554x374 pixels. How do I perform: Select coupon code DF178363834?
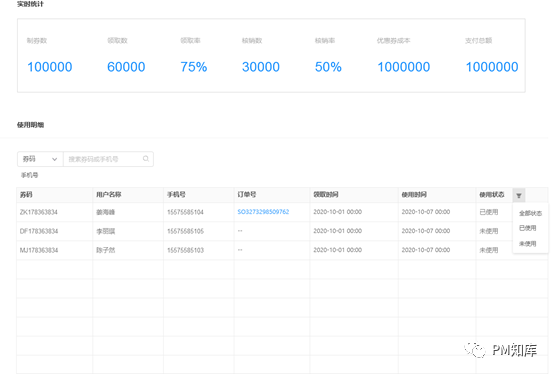[39, 231]
